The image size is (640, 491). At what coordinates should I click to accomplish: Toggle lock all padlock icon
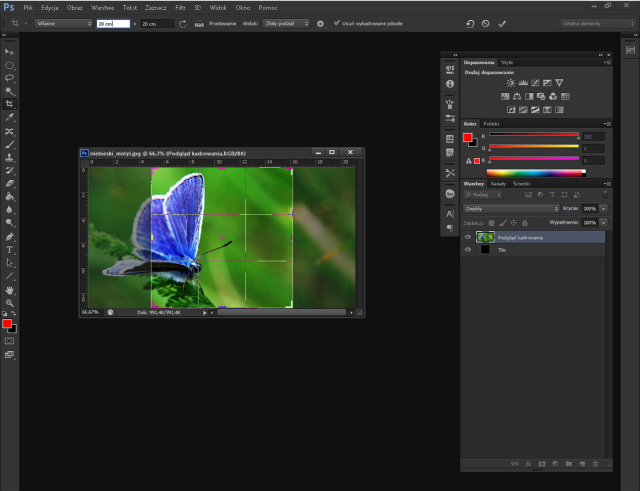[x=525, y=223]
